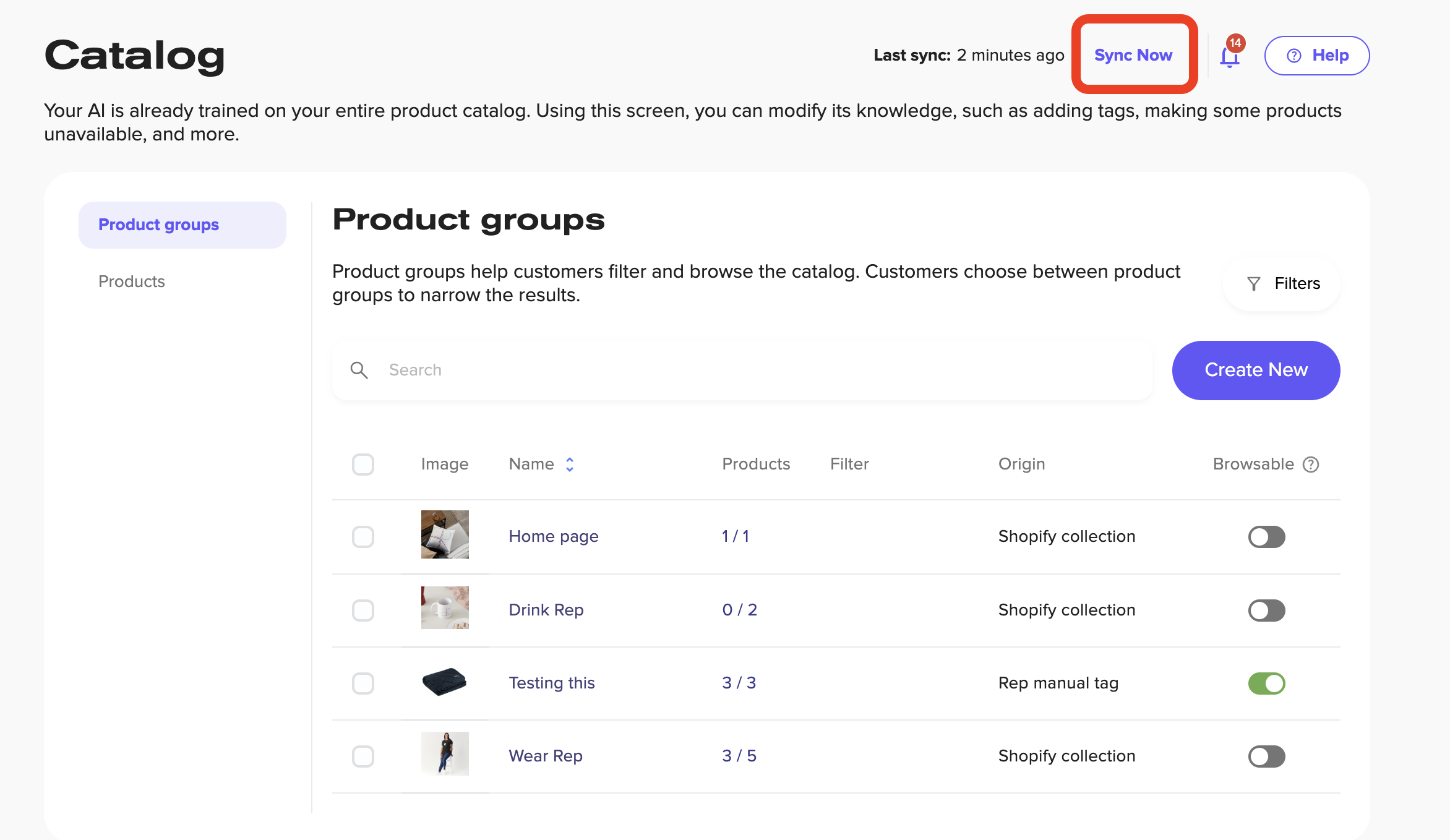Open the Drink Rep product group link
The image size is (1450, 840).
pos(546,610)
